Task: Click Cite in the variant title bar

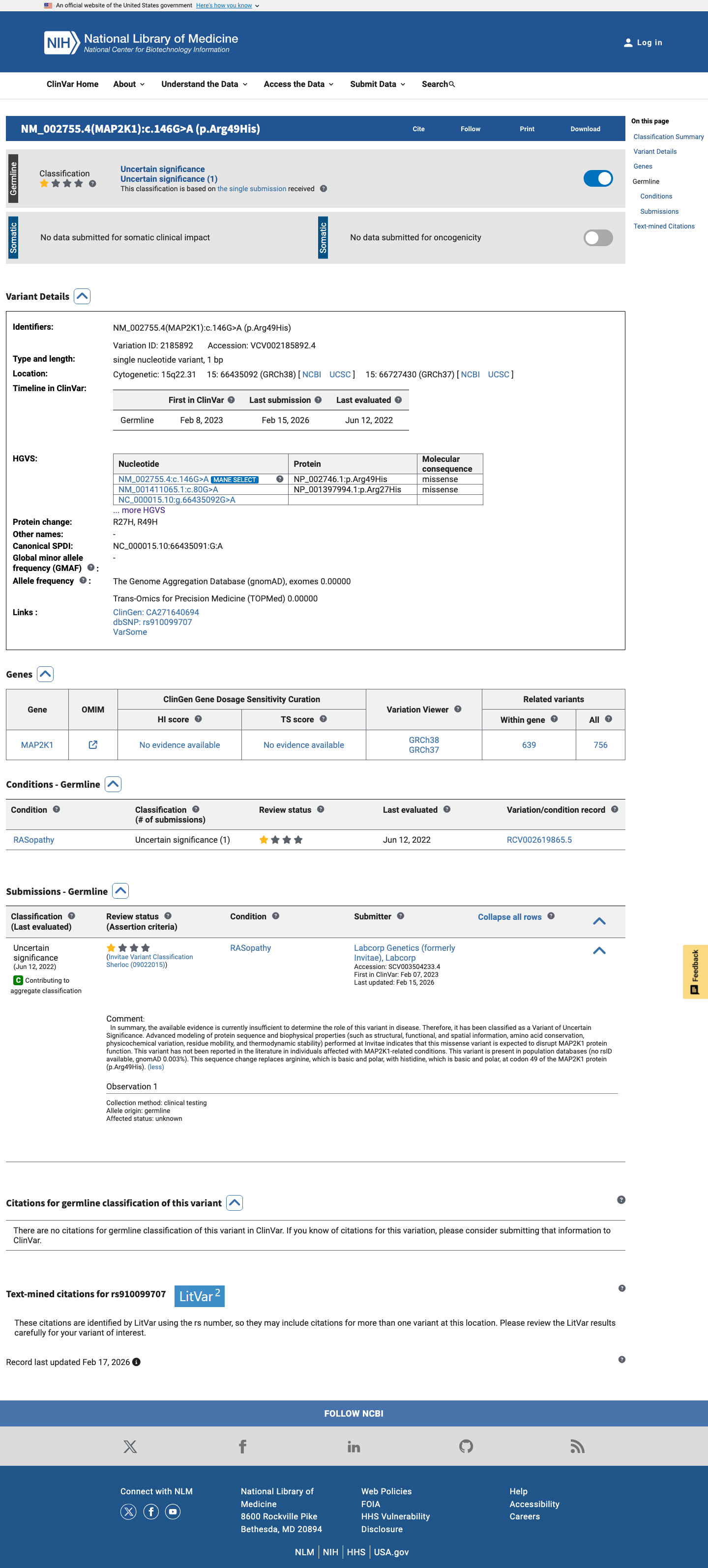Action: pos(418,129)
